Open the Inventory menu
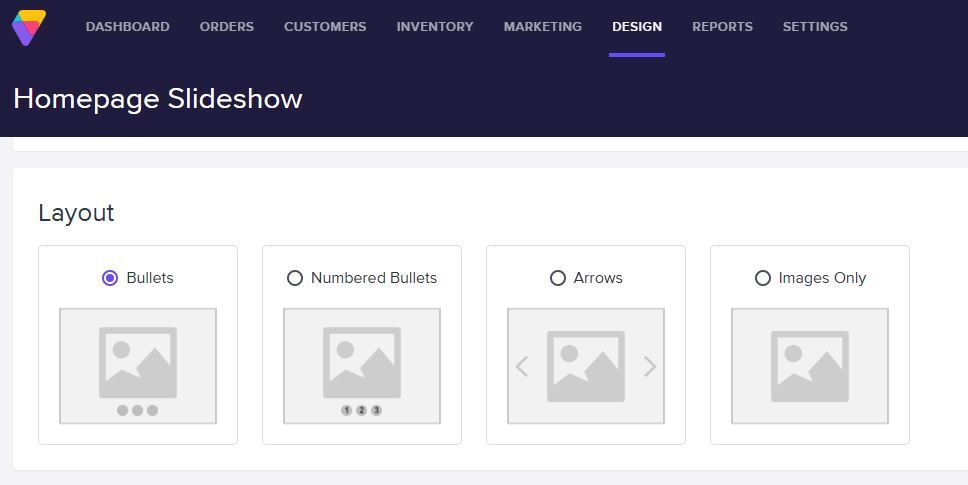 pyautogui.click(x=435, y=27)
